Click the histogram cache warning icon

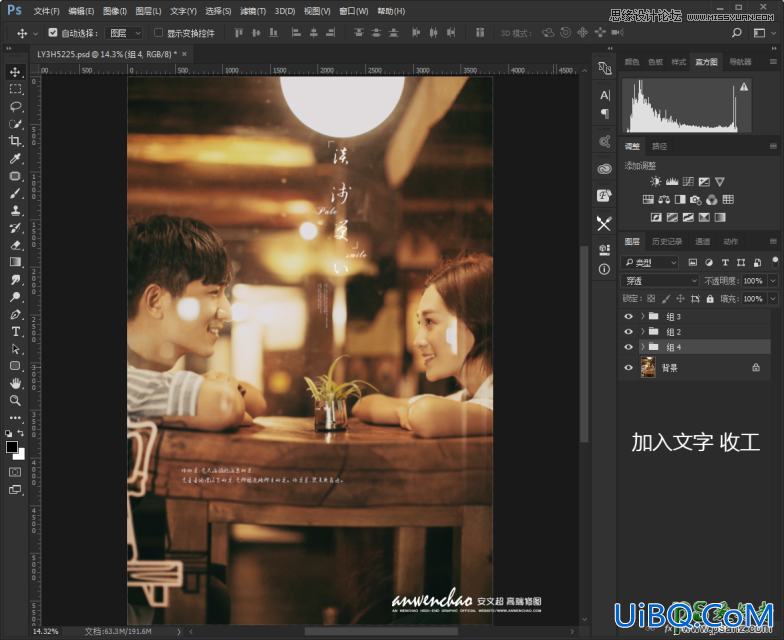pos(744,86)
